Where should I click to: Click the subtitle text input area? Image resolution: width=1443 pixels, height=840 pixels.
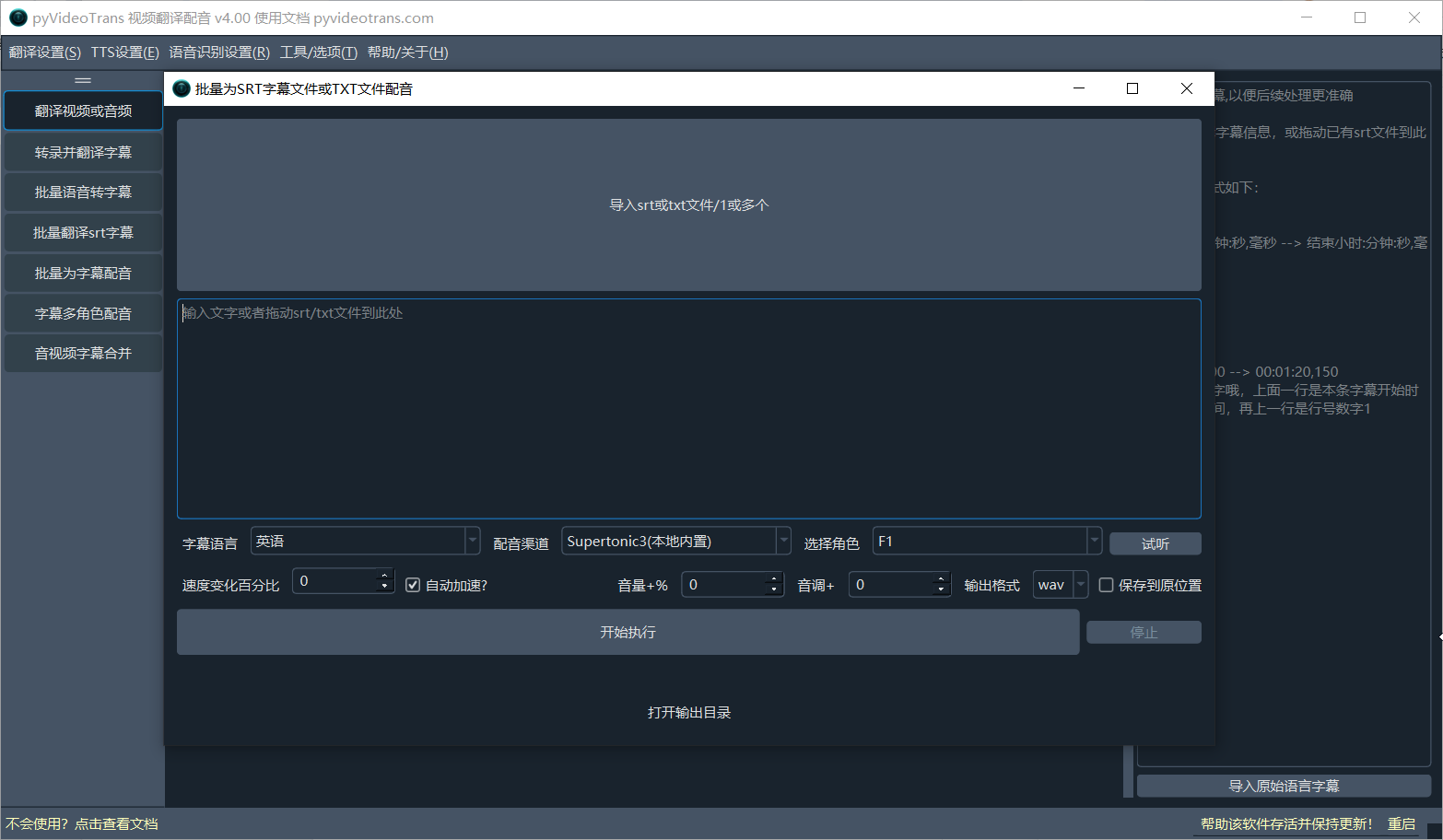688,408
